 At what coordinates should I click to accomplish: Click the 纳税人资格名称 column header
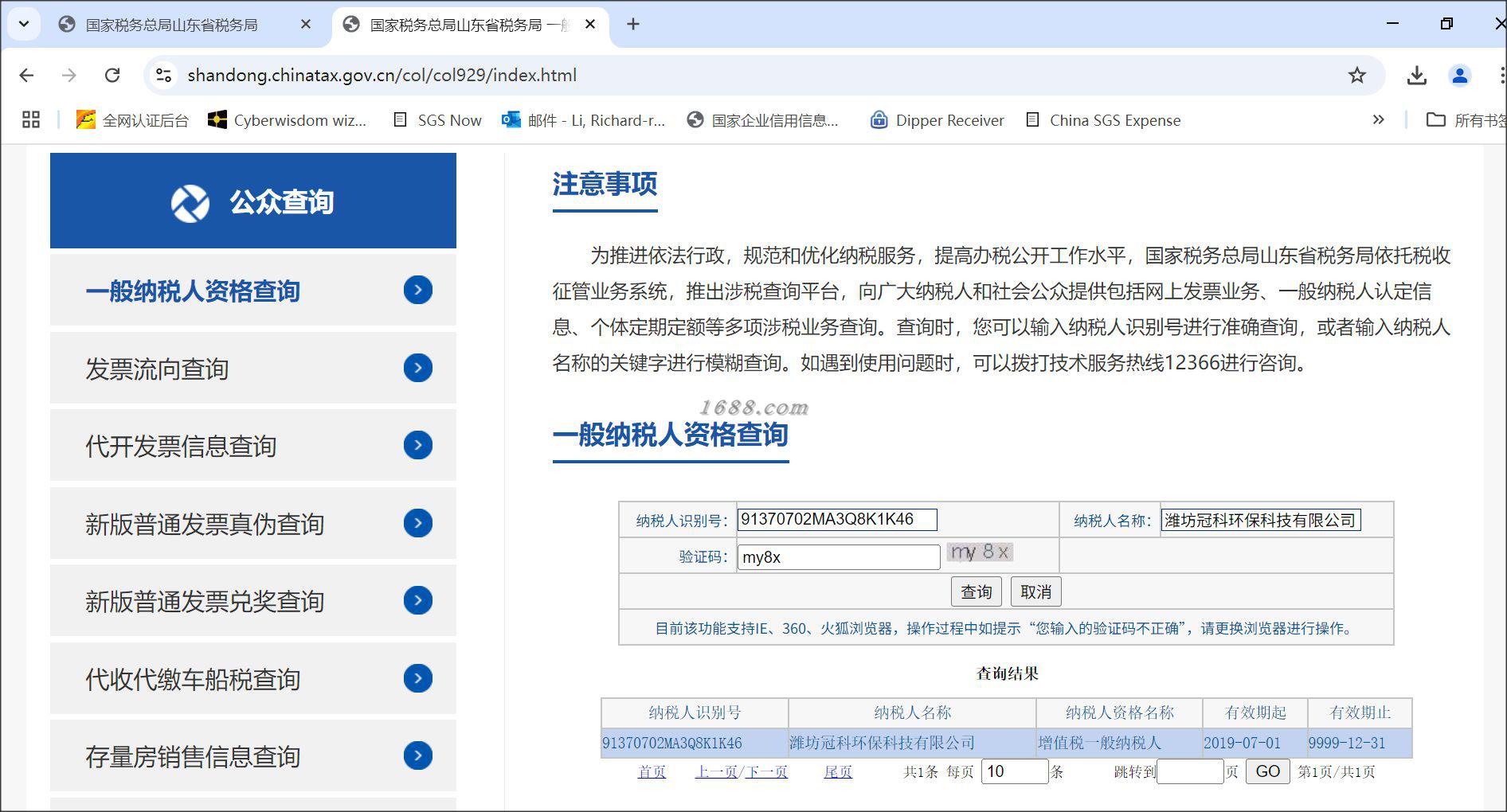[x=1120, y=712]
